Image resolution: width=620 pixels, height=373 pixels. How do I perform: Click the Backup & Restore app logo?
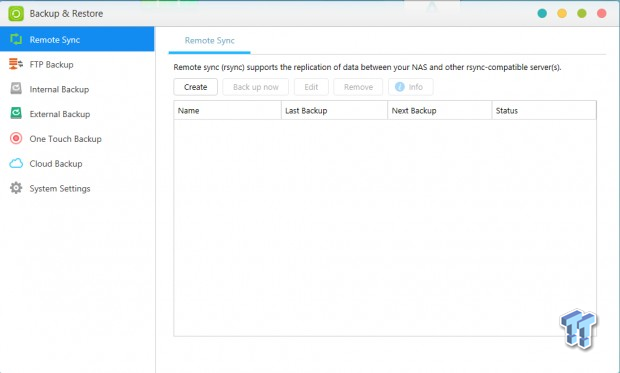[x=16, y=13]
